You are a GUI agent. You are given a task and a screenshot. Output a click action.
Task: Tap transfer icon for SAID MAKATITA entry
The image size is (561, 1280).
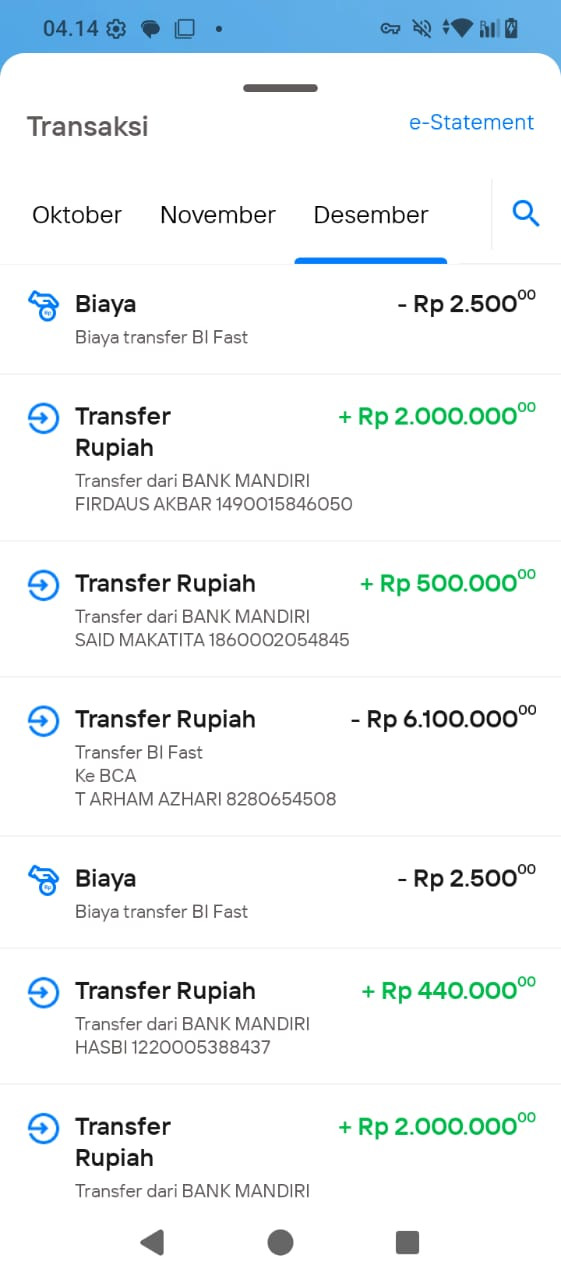[x=43, y=585]
